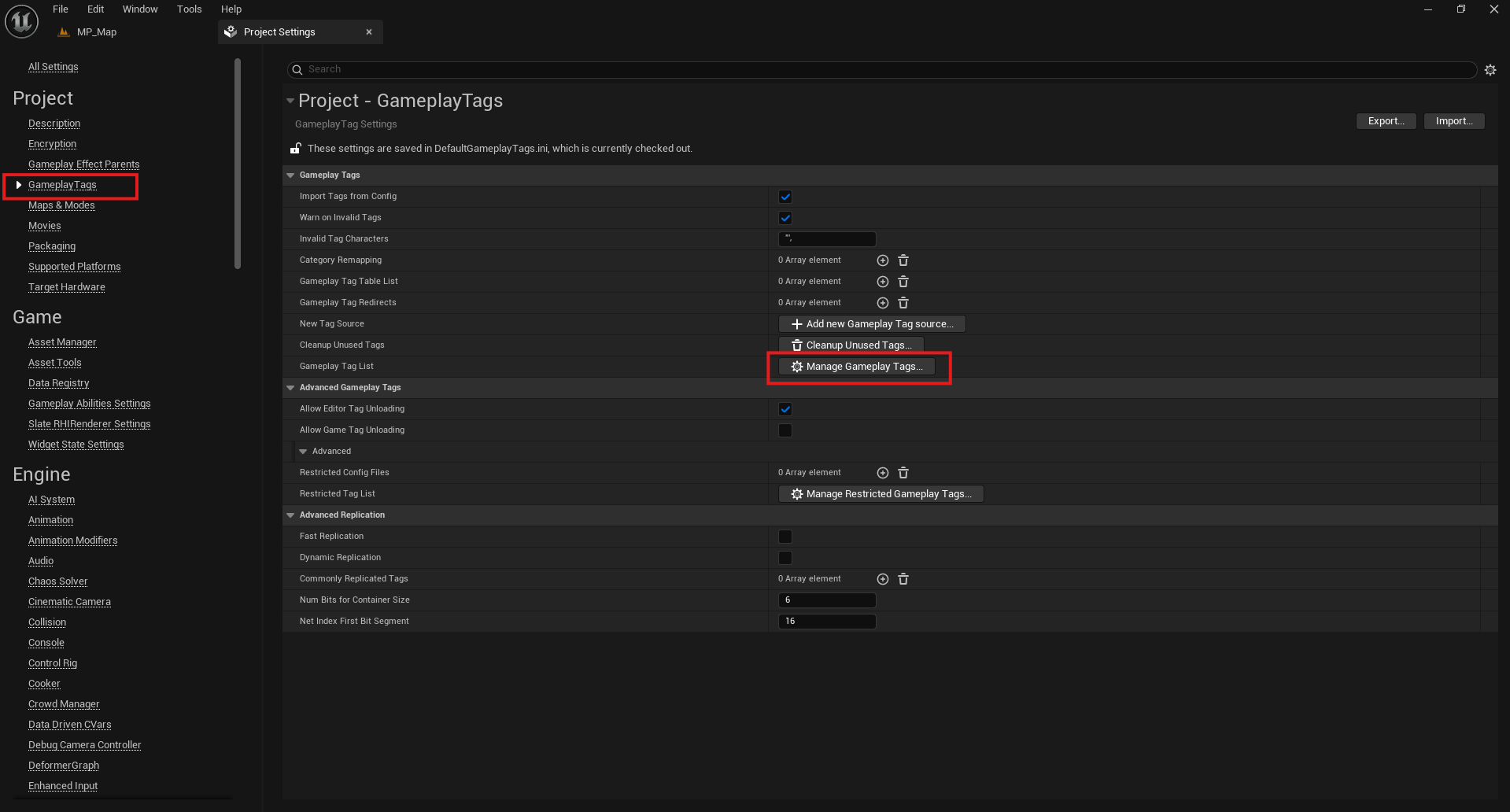Viewport: 1510px width, 812px height.
Task: Open Widget State Settings
Action: [x=76, y=445]
